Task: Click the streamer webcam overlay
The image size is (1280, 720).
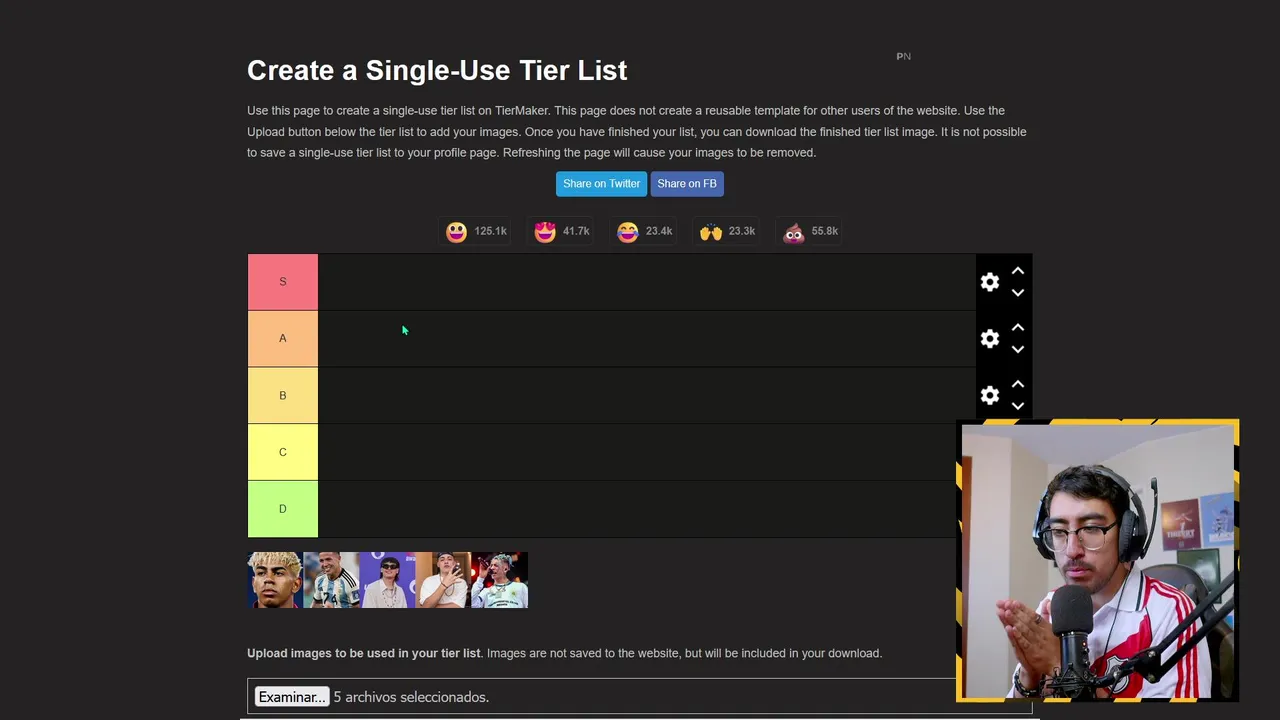Action: 1098,561
